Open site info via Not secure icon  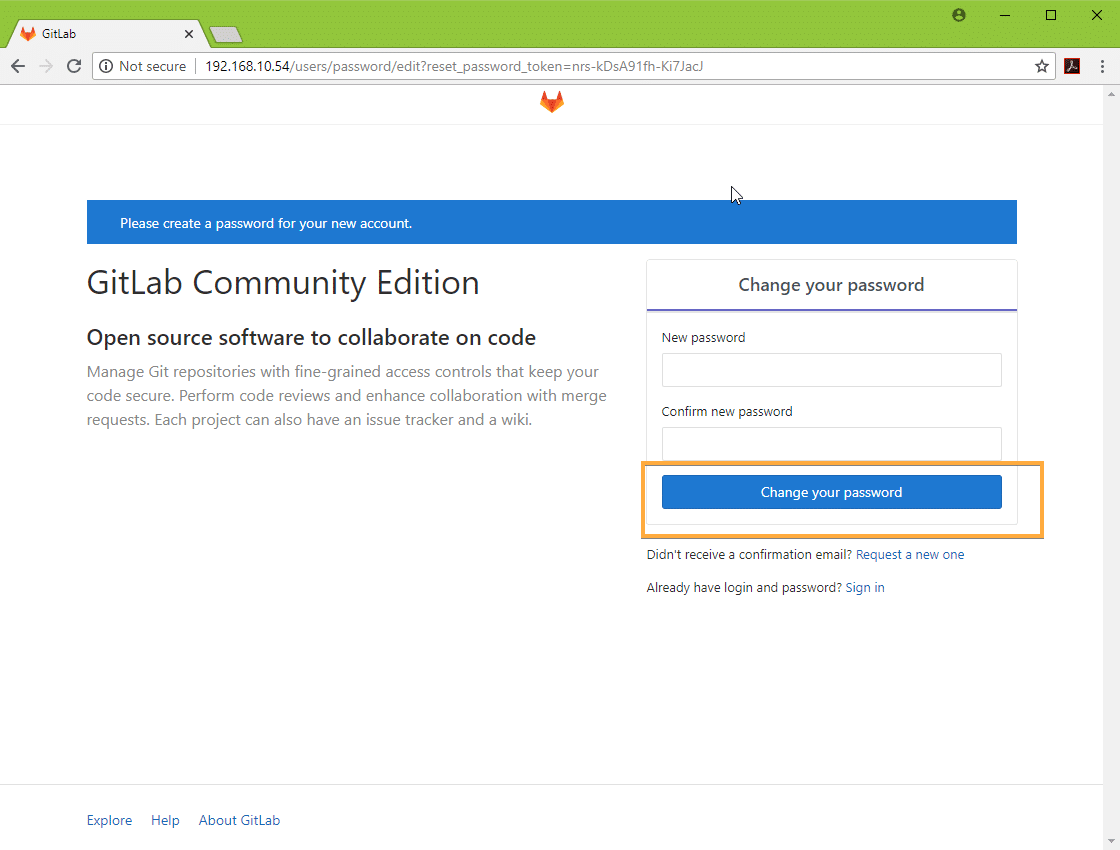[x=106, y=66]
